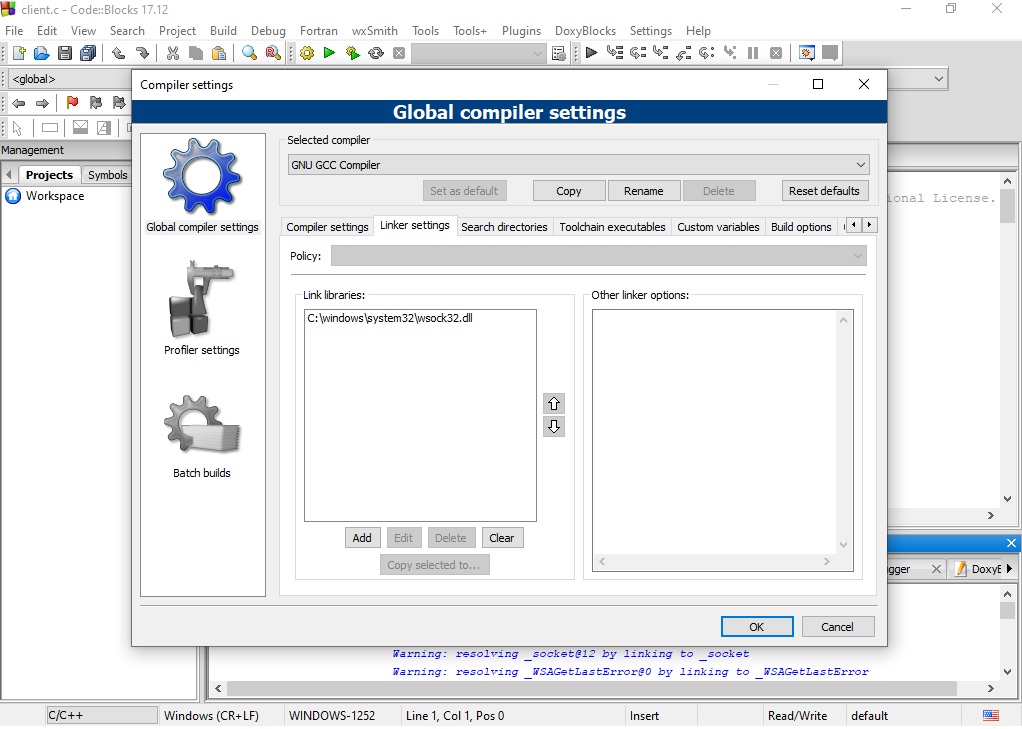The width and height of the screenshot is (1022, 729).
Task: Open the Symbols tab in Management
Action: point(108,175)
